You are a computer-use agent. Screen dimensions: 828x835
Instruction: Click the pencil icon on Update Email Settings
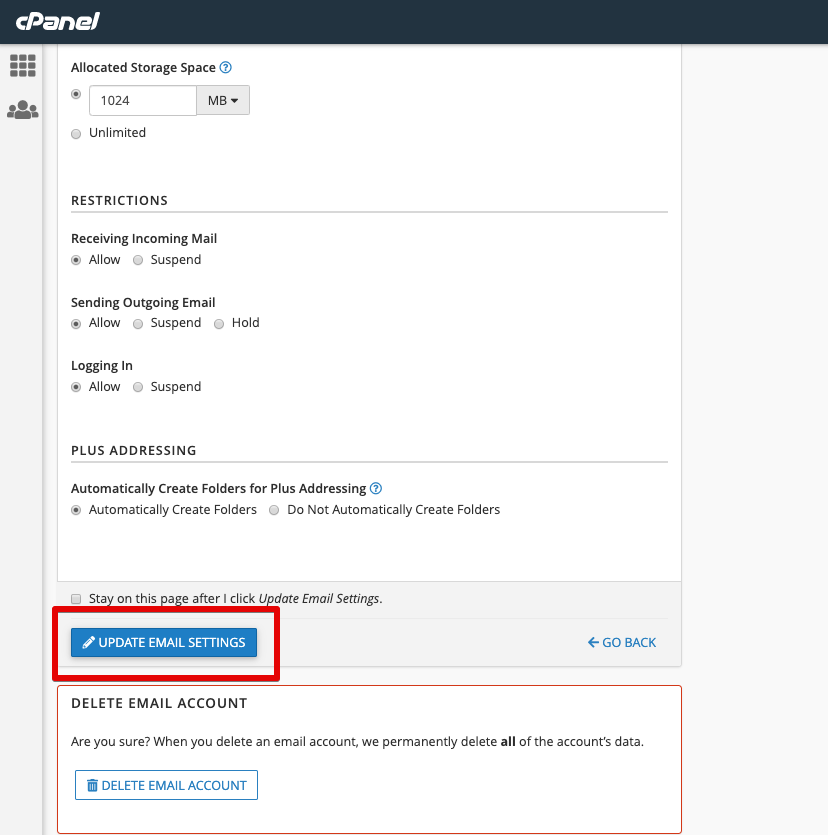(x=88, y=642)
